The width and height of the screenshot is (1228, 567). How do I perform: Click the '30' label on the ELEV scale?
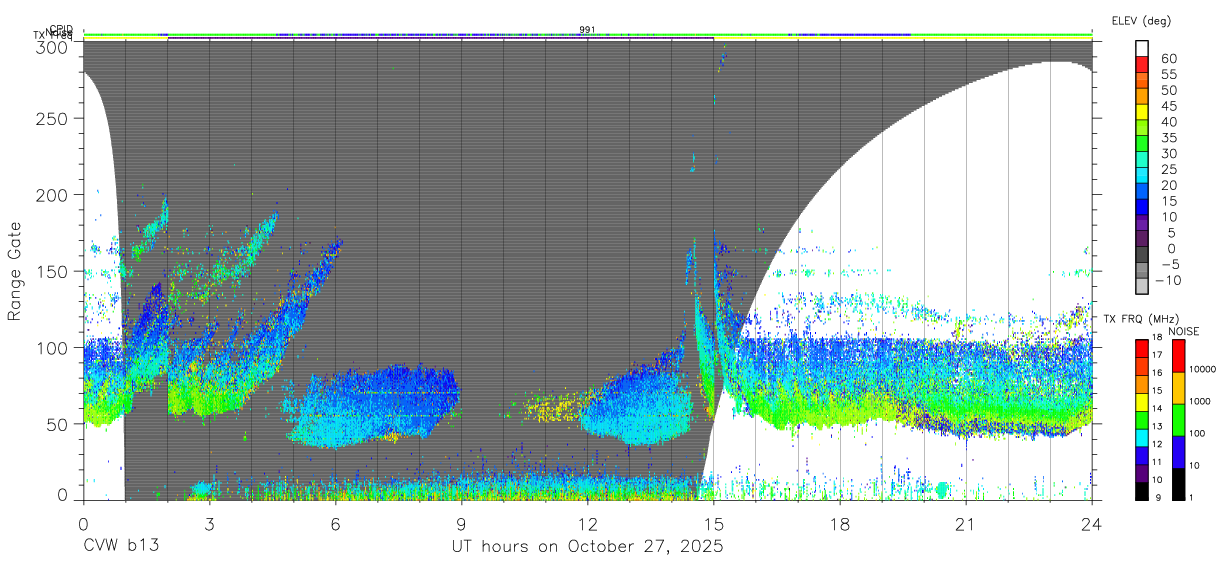1168,153
